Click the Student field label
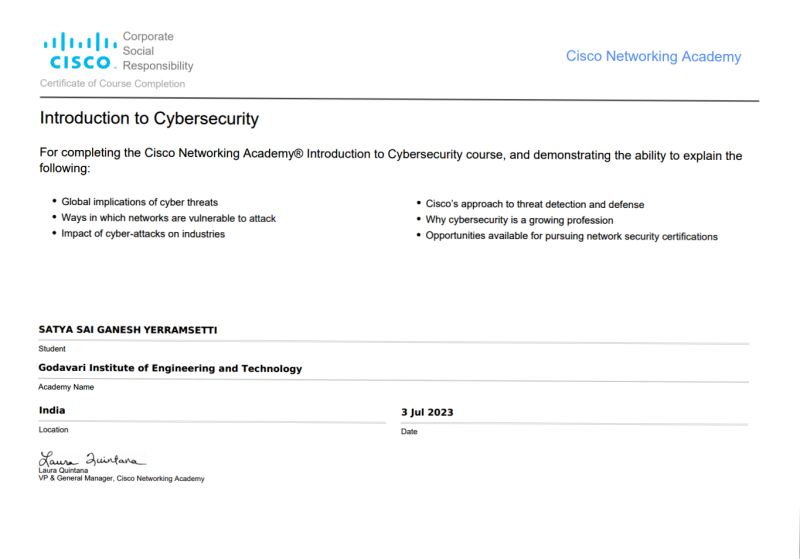800x559 pixels. [52, 349]
